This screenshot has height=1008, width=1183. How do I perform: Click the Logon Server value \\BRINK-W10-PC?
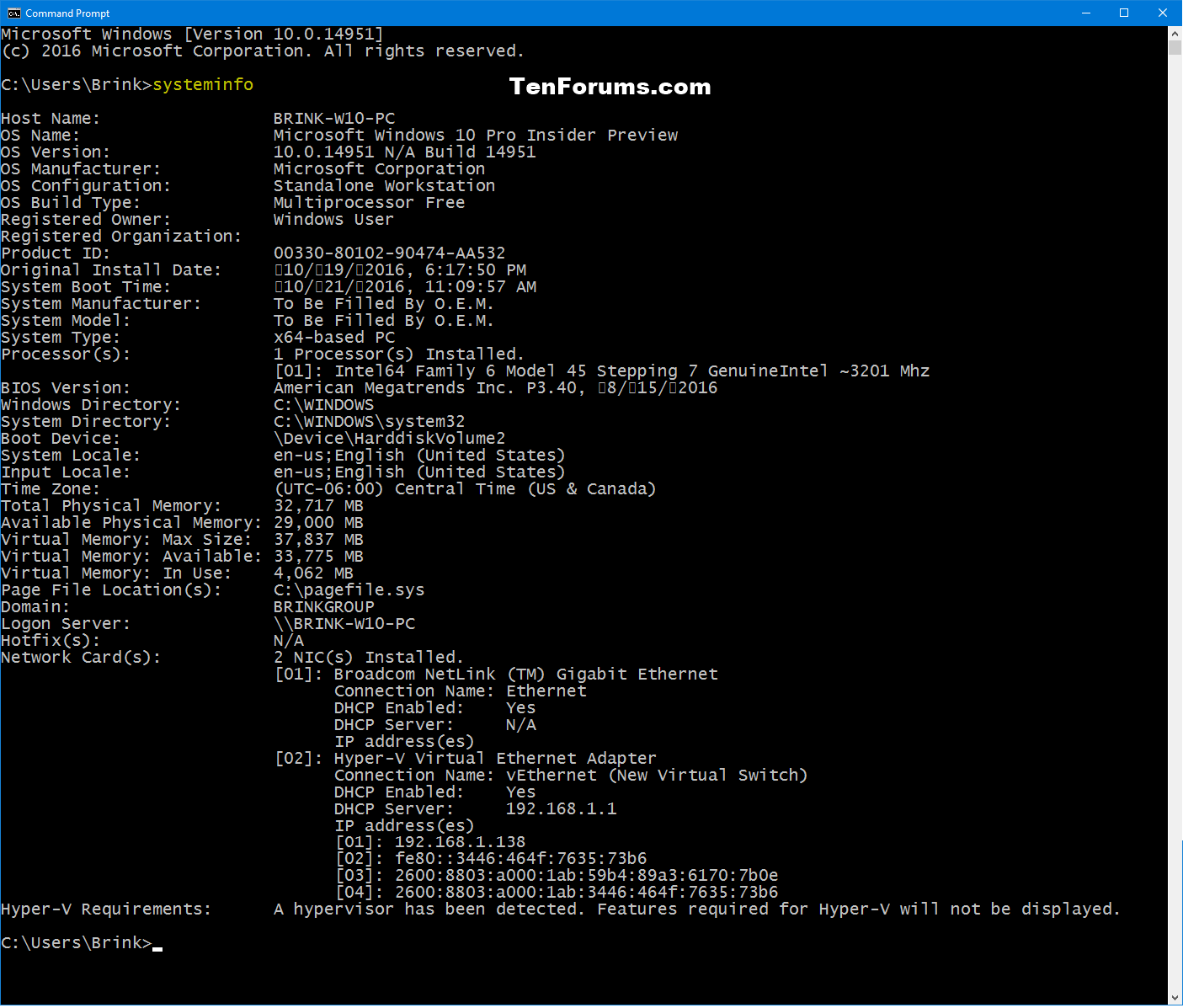[x=344, y=623]
